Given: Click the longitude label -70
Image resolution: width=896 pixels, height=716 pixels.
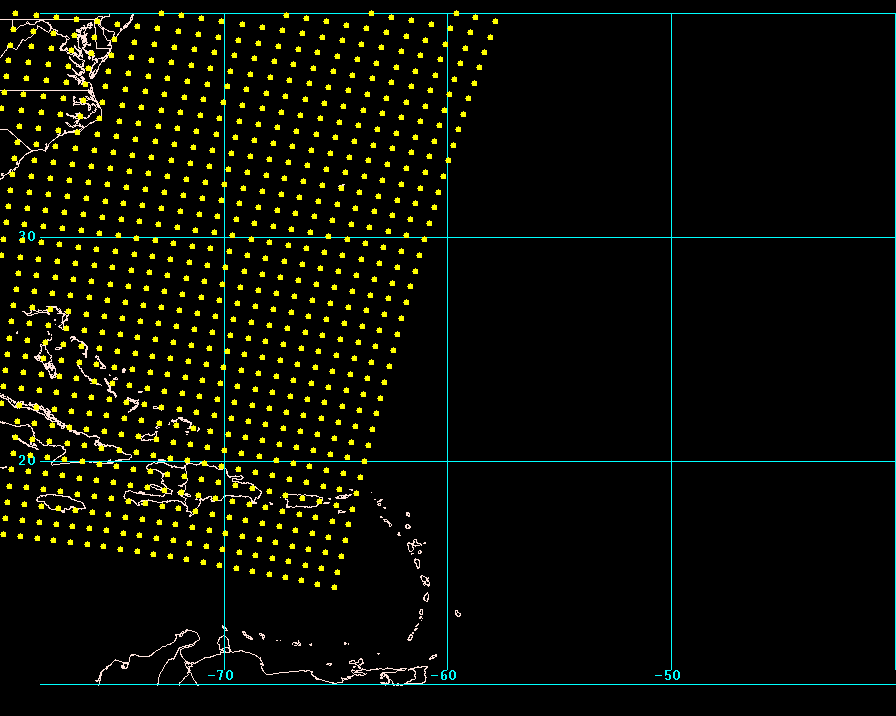Looking at the screenshot, I should pos(221,675).
